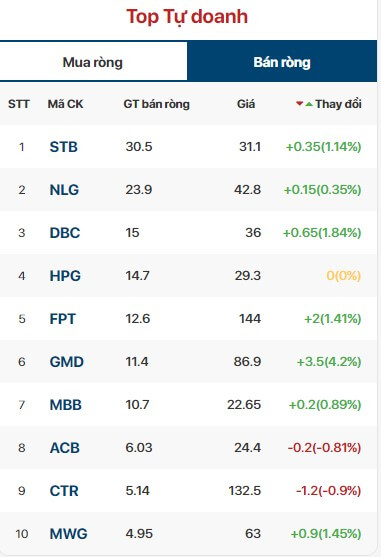Open the DBC stock link
Viewport: 381px width, 557px height.
coord(65,233)
